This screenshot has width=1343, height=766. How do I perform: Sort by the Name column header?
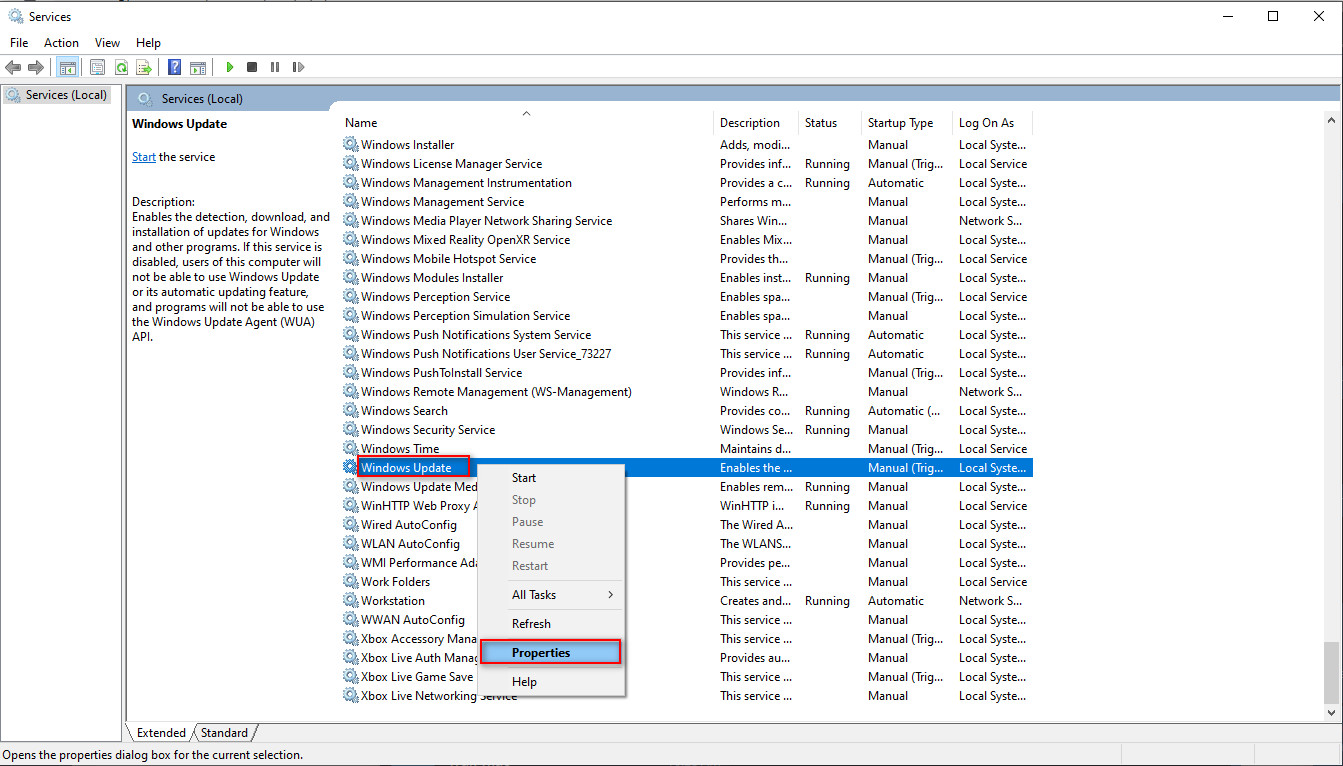coord(526,123)
